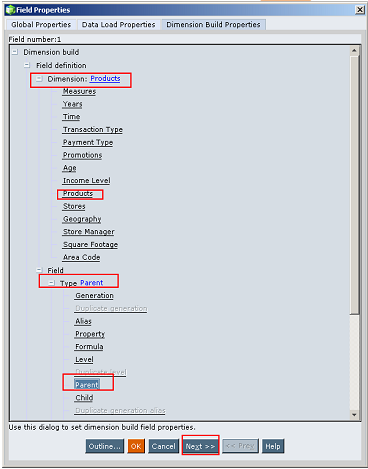Viewport: 368px width, 469px height.
Task: Select the Measures dimension
Action: click(x=79, y=91)
